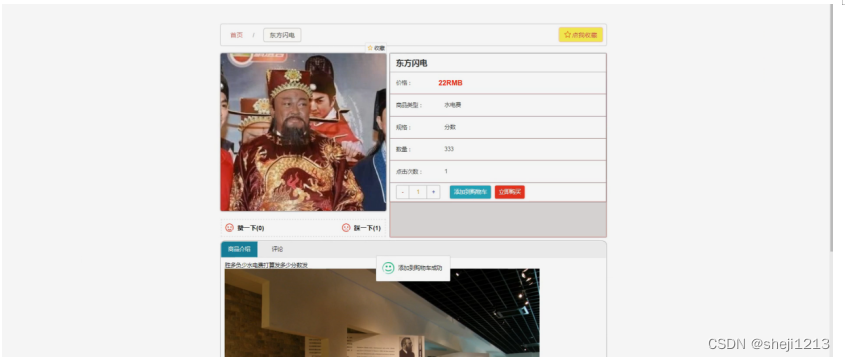This screenshot has height=361, width=845.
Task: Click the museum interior description image
Action: coord(382,313)
